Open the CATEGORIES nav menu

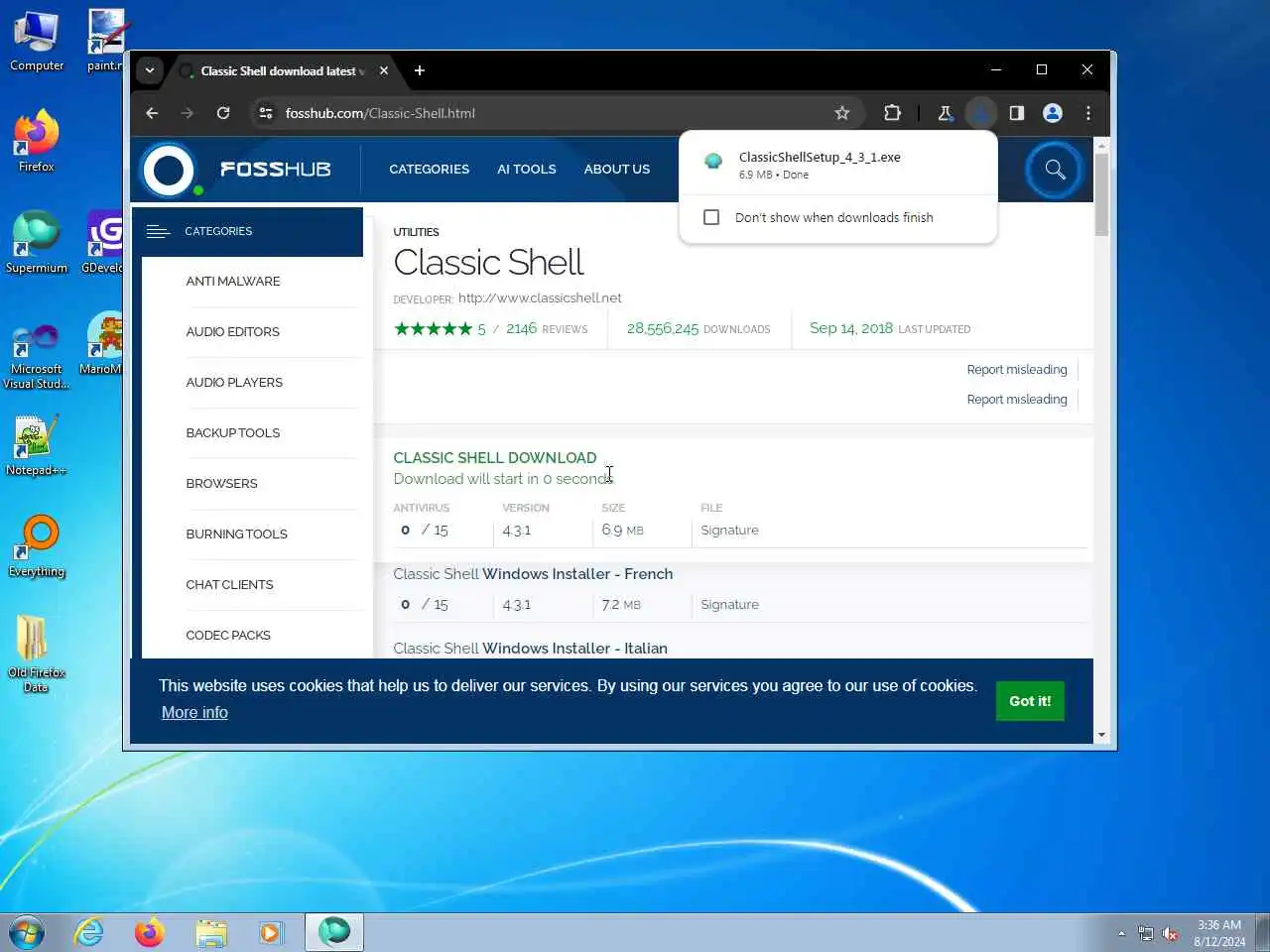click(x=429, y=170)
